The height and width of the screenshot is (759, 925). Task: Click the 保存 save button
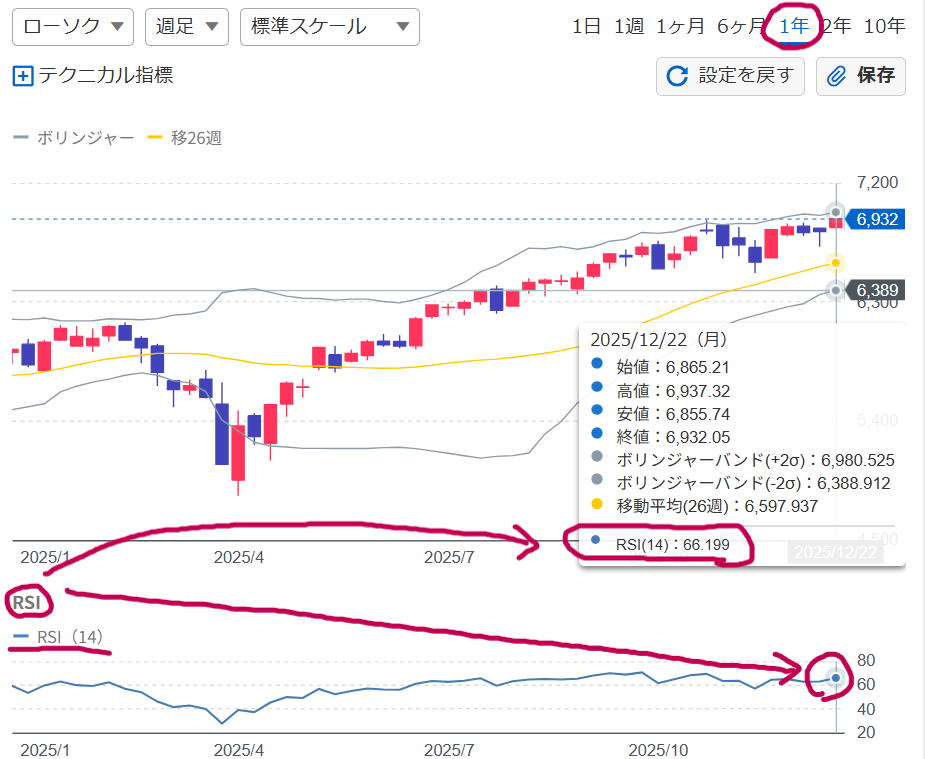pyautogui.click(x=861, y=76)
